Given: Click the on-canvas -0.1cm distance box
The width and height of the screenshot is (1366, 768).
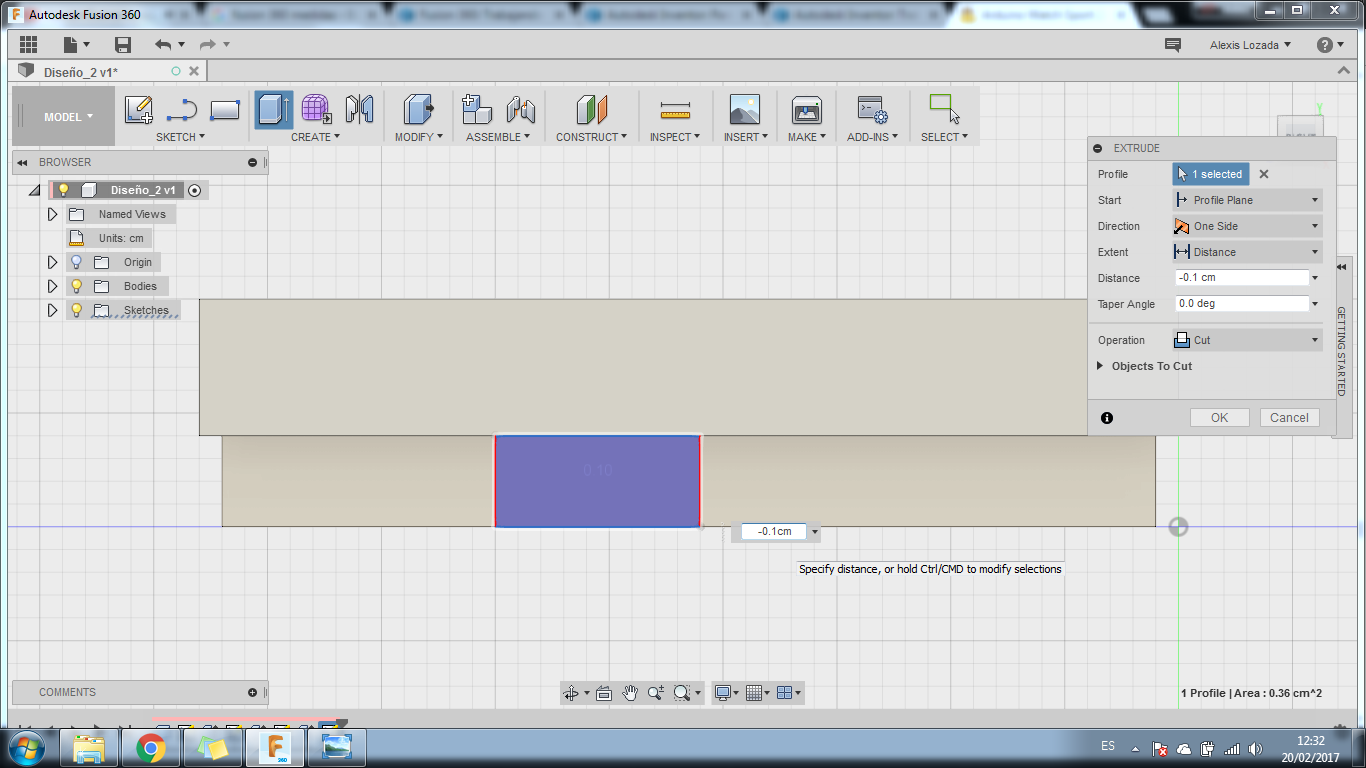Looking at the screenshot, I should 774,532.
